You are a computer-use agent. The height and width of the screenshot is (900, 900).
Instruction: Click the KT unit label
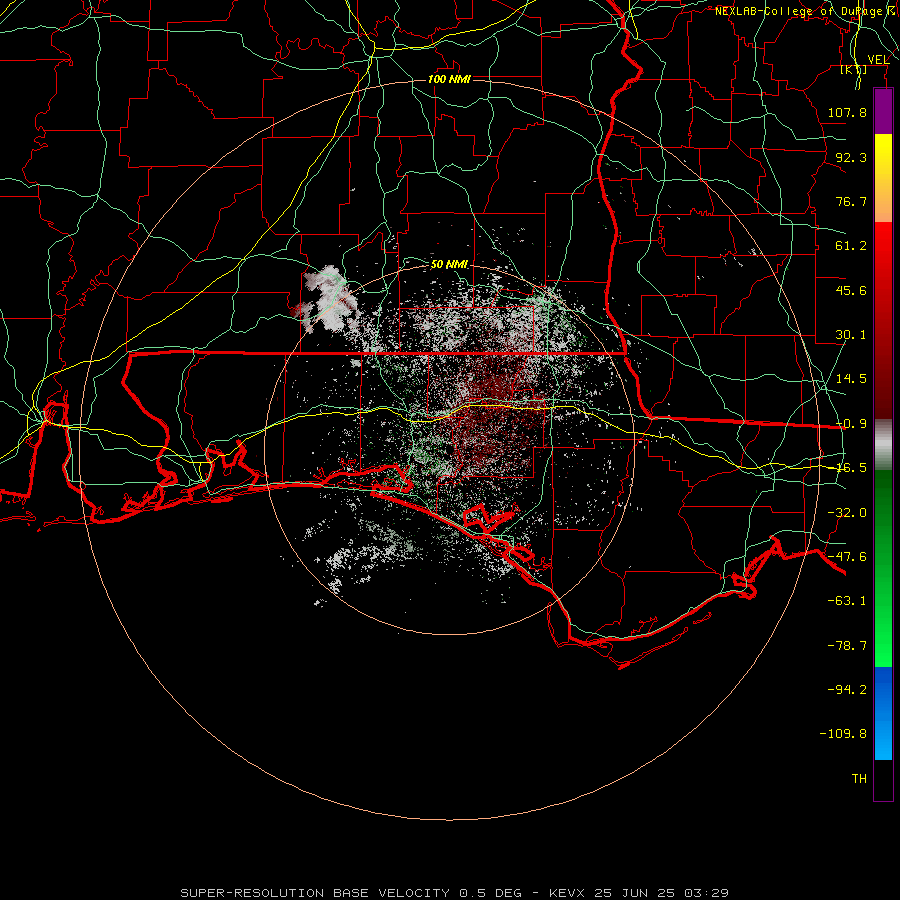click(x=854, y=69)
